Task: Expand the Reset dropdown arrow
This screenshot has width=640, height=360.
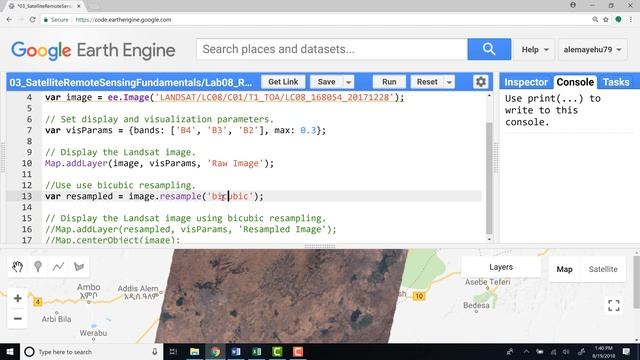Action: [449, 82]
